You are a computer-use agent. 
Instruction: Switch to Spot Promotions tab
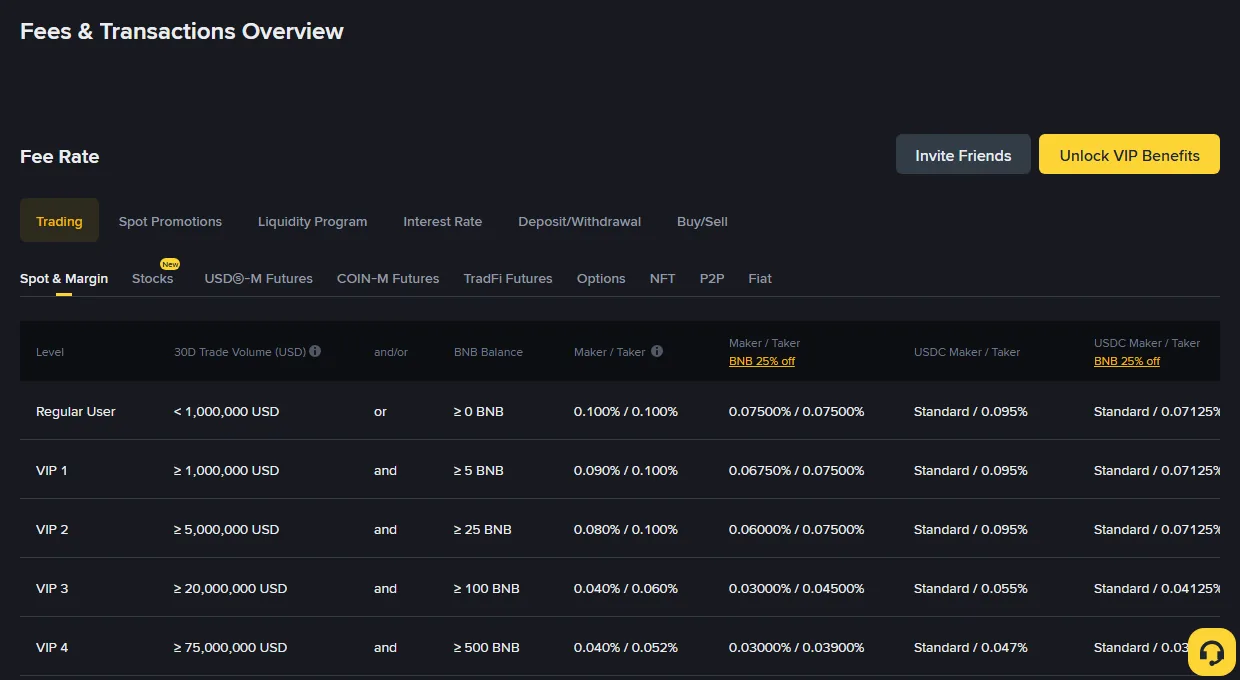coord(170,221)
